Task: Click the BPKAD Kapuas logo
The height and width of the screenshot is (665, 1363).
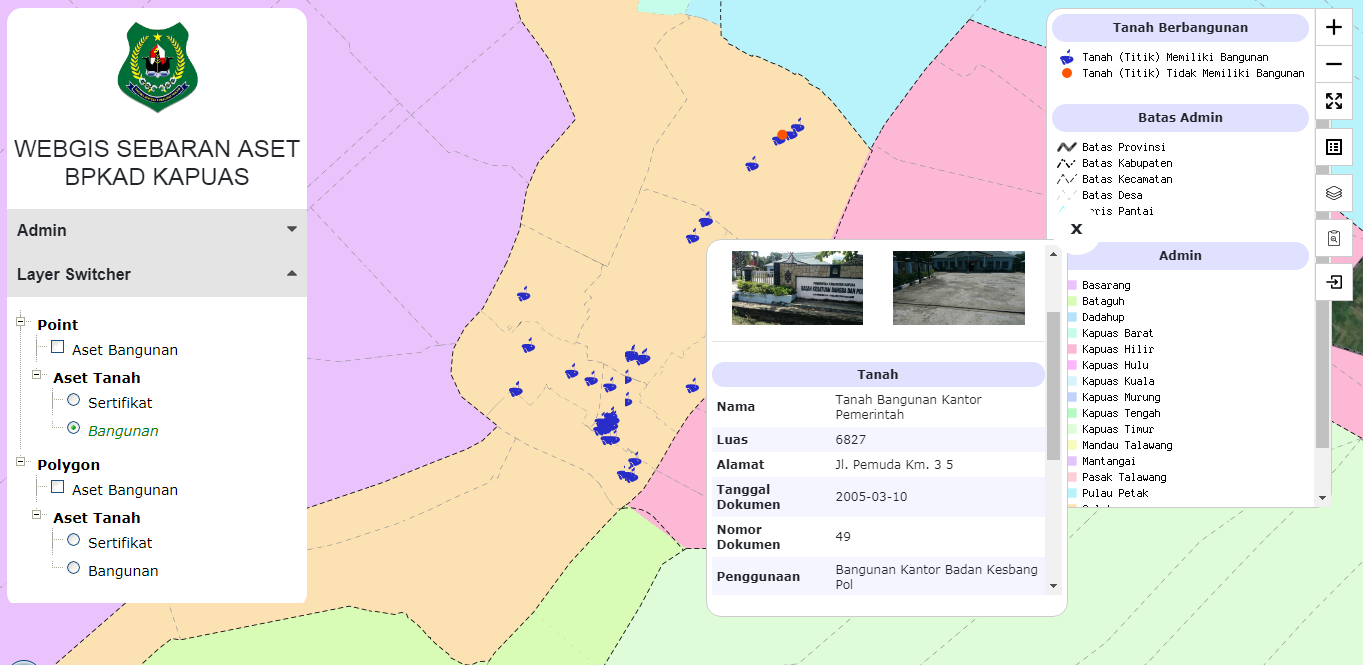Action: click(x=157, y=68)
